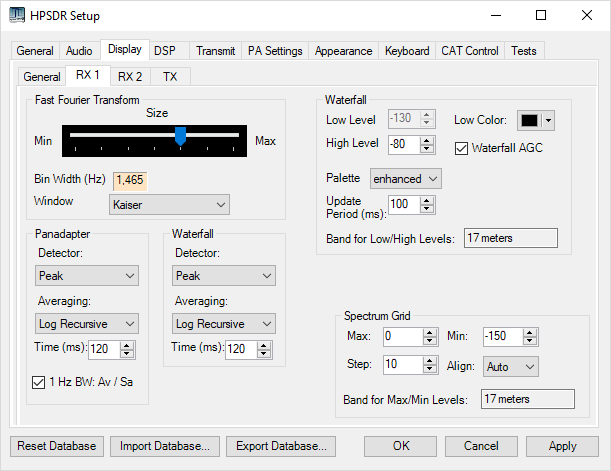Increase Spectrum Grid Step with up arrow
This screenshot has height=471, width=611.
pos(430,361)
